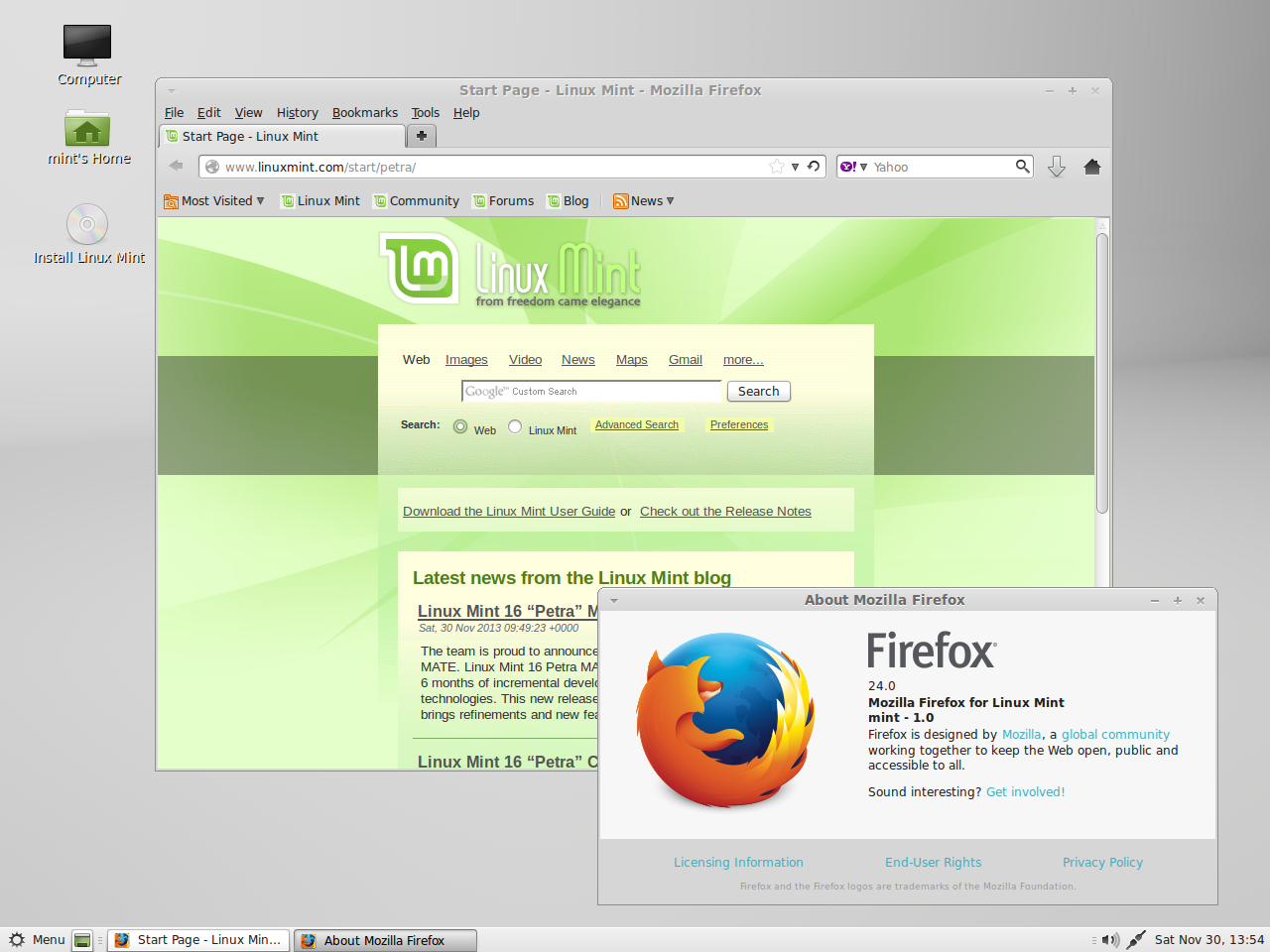
Task: Click inside the Google Custom Search field
Action: (590, 391)
